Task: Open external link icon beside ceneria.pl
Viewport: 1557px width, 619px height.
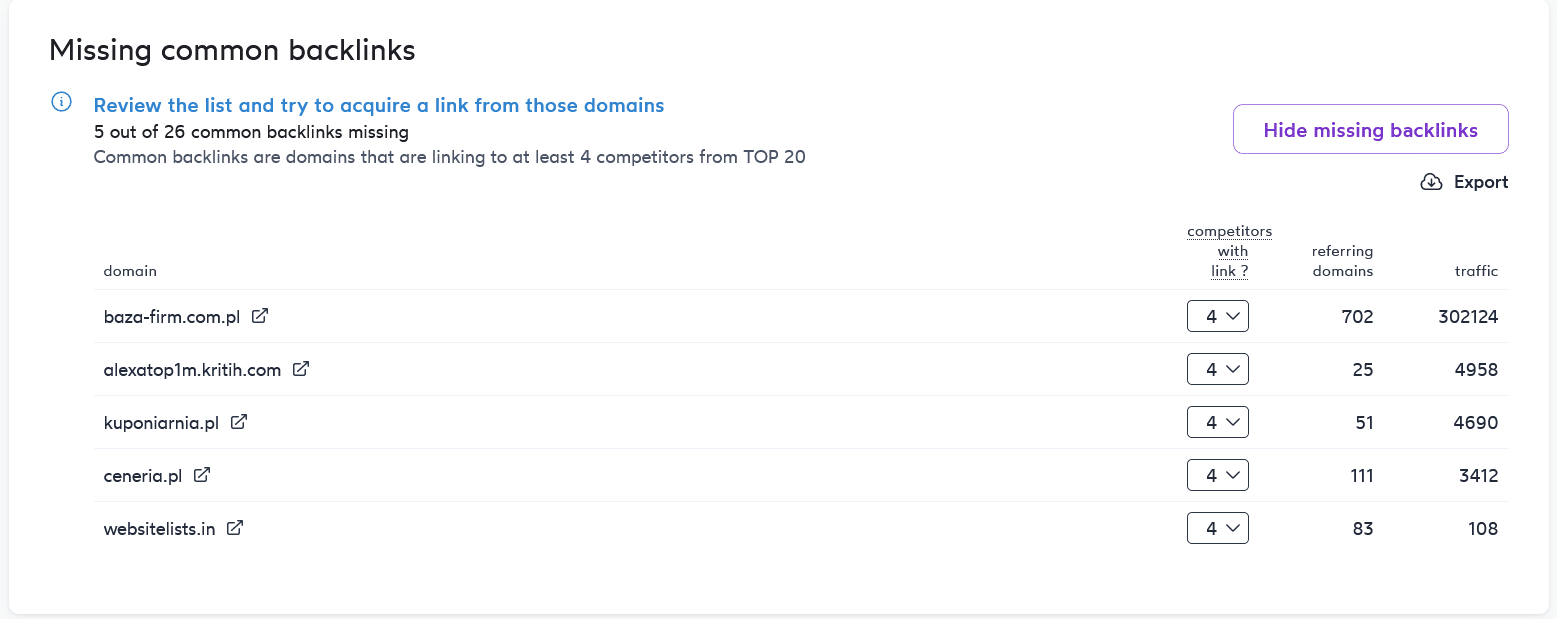Action: point(201,475)
